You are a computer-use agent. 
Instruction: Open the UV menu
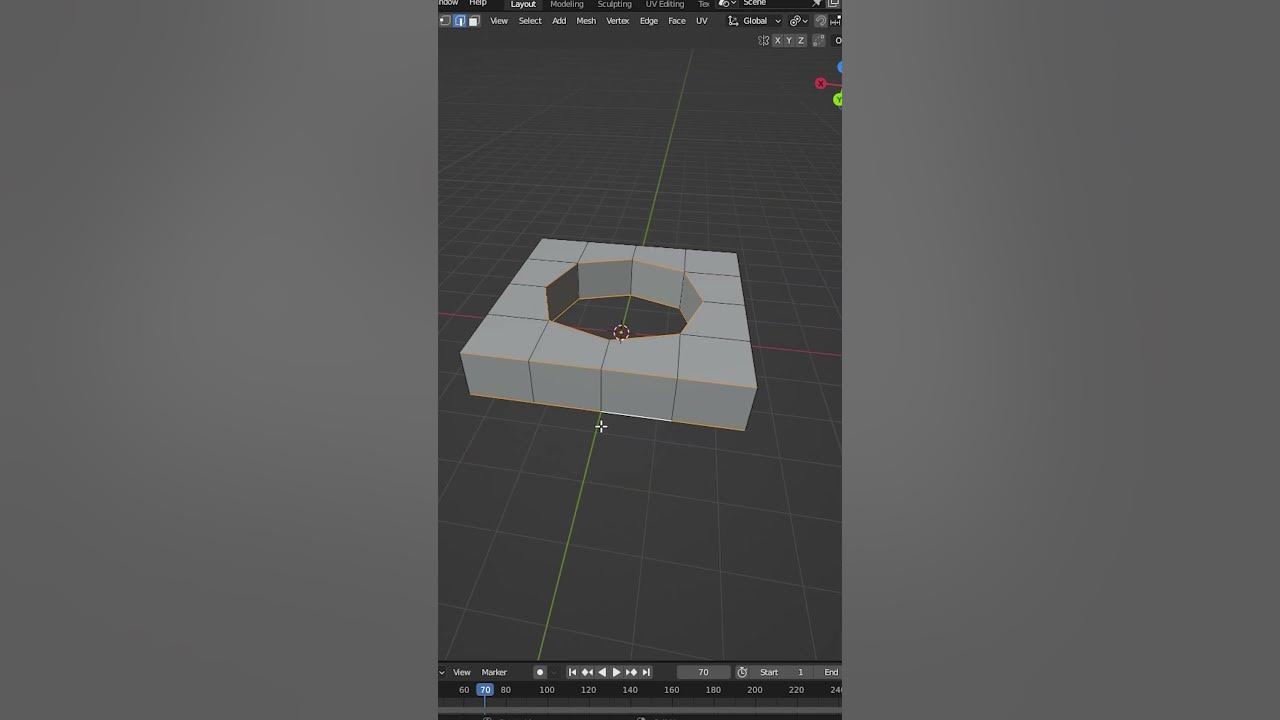click(702, 21)
